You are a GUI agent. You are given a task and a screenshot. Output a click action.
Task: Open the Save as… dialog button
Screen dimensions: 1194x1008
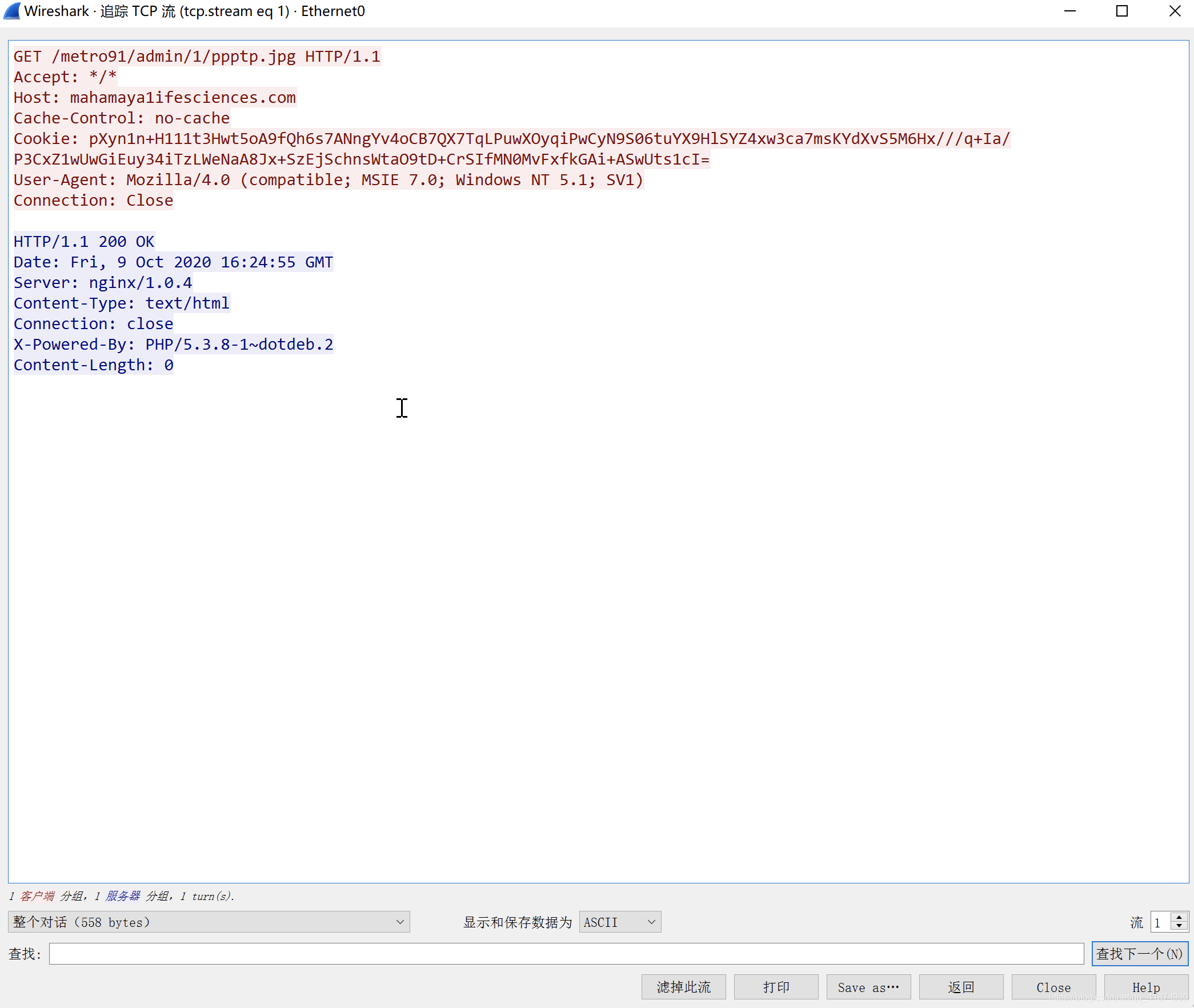868,987
